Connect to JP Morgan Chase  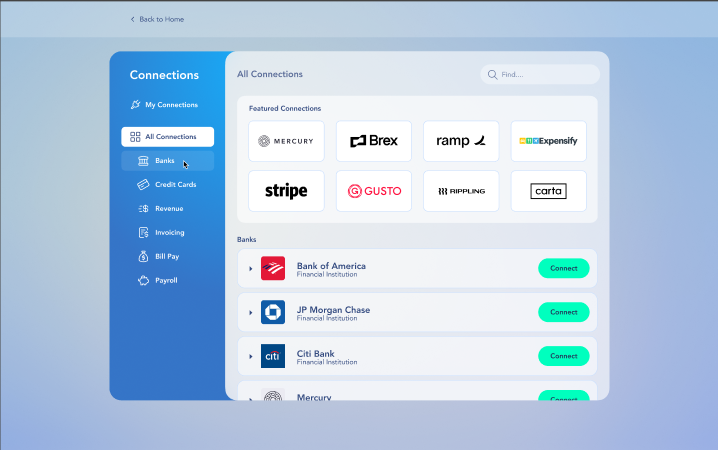tap(564, 312)
